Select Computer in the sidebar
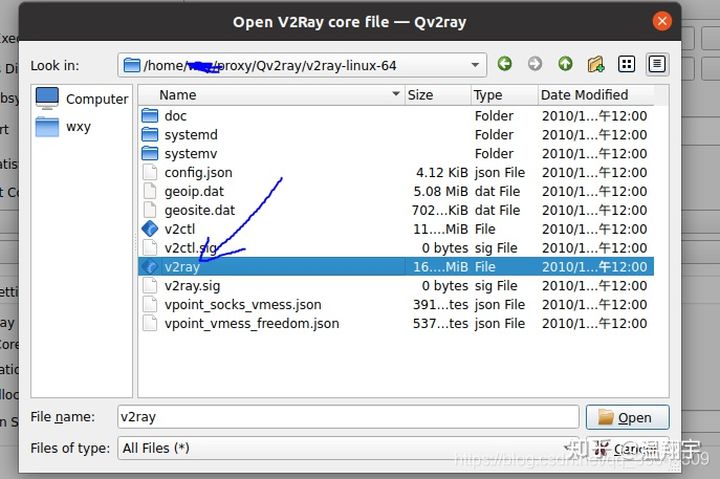 pyautogui.click(x=82, y=99)
